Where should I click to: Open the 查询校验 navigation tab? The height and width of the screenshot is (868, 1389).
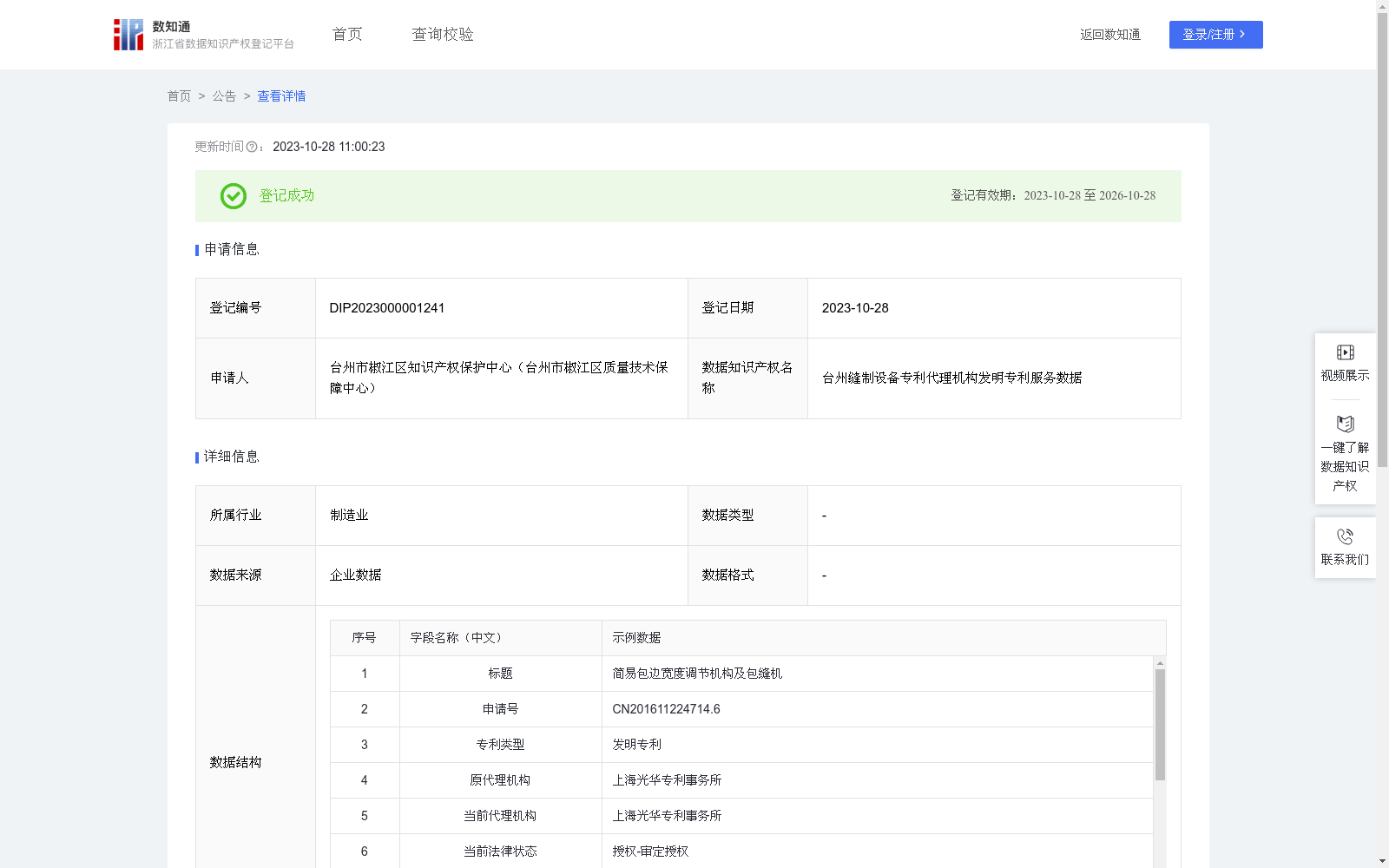[x=443, y=34]
